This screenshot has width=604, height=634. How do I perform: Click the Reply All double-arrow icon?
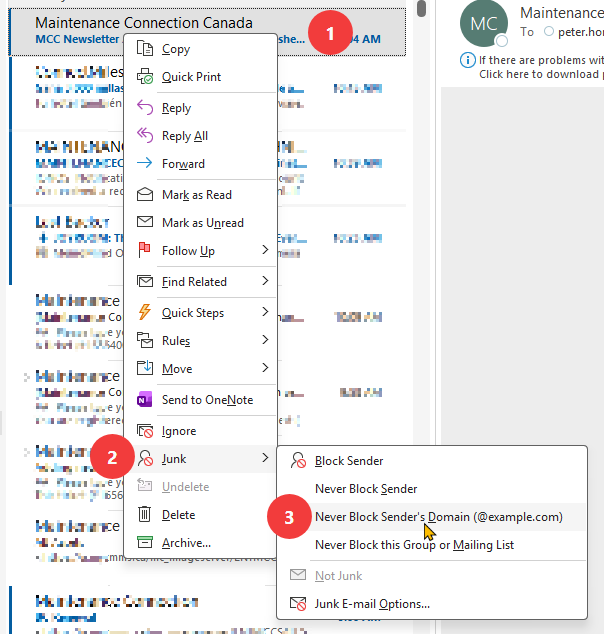tap(145, 135)
